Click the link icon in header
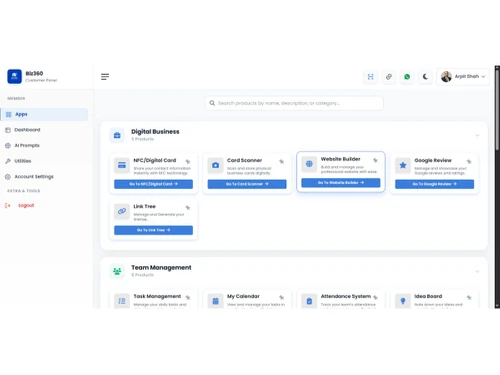Viewport: 500px width, 375px height. (389, 77)
